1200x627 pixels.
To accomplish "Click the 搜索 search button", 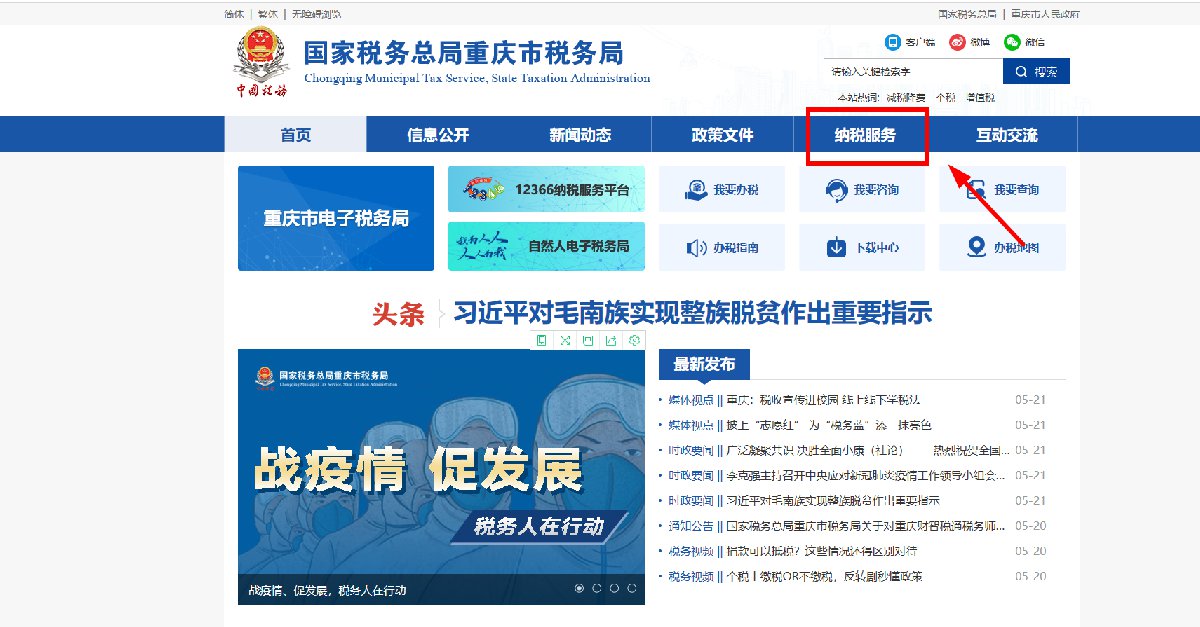I will 1036,72.
